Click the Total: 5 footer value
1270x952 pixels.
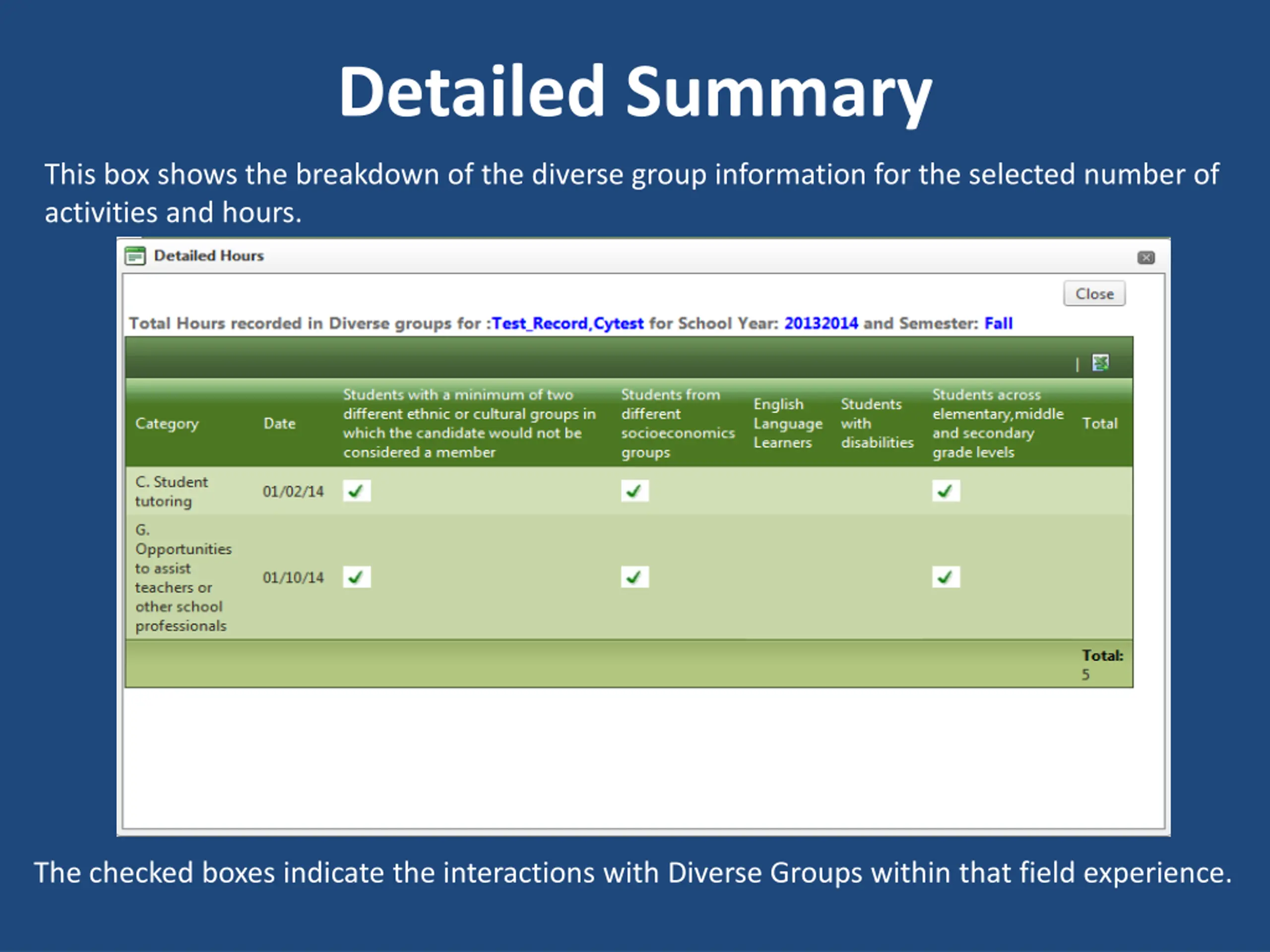point(1102,664)
